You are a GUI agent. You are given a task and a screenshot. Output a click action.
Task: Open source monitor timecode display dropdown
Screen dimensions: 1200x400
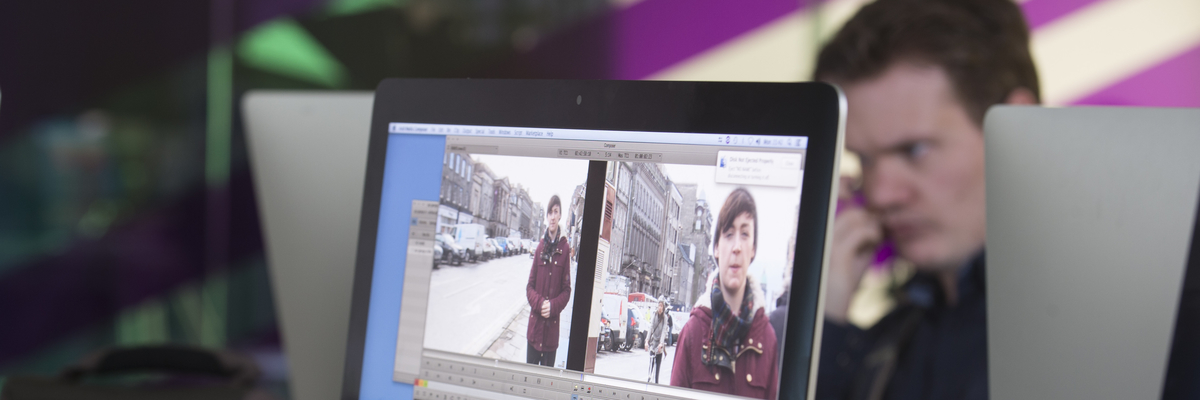coord(565,153)
